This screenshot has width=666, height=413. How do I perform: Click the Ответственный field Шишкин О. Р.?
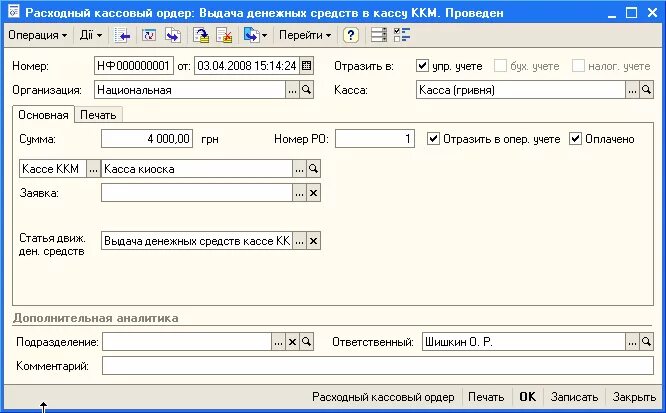pos(524,342)
